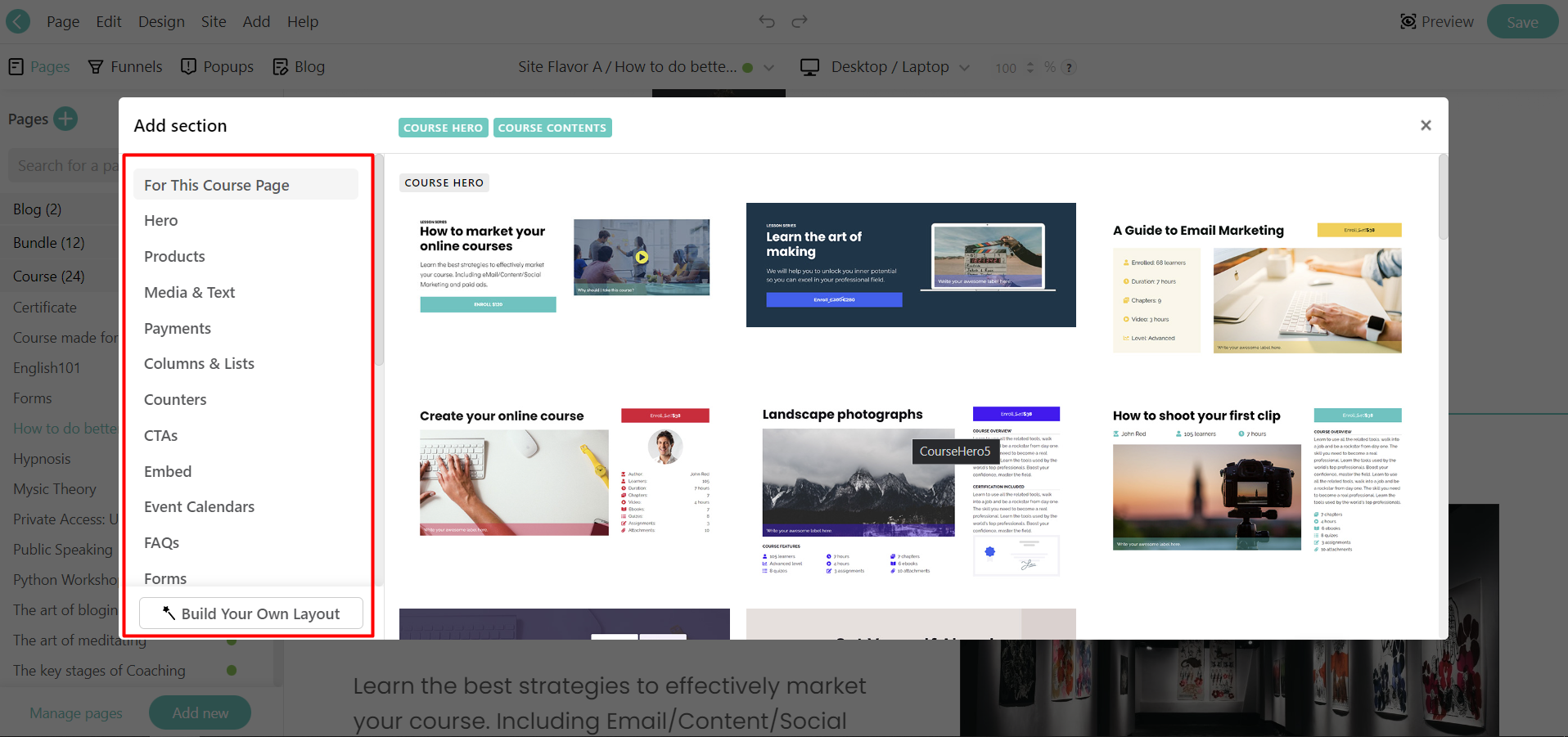Open the 'Site Flavor A' page selector dropdown
The width and height of the screenshot is (1568, 737).
646,66
